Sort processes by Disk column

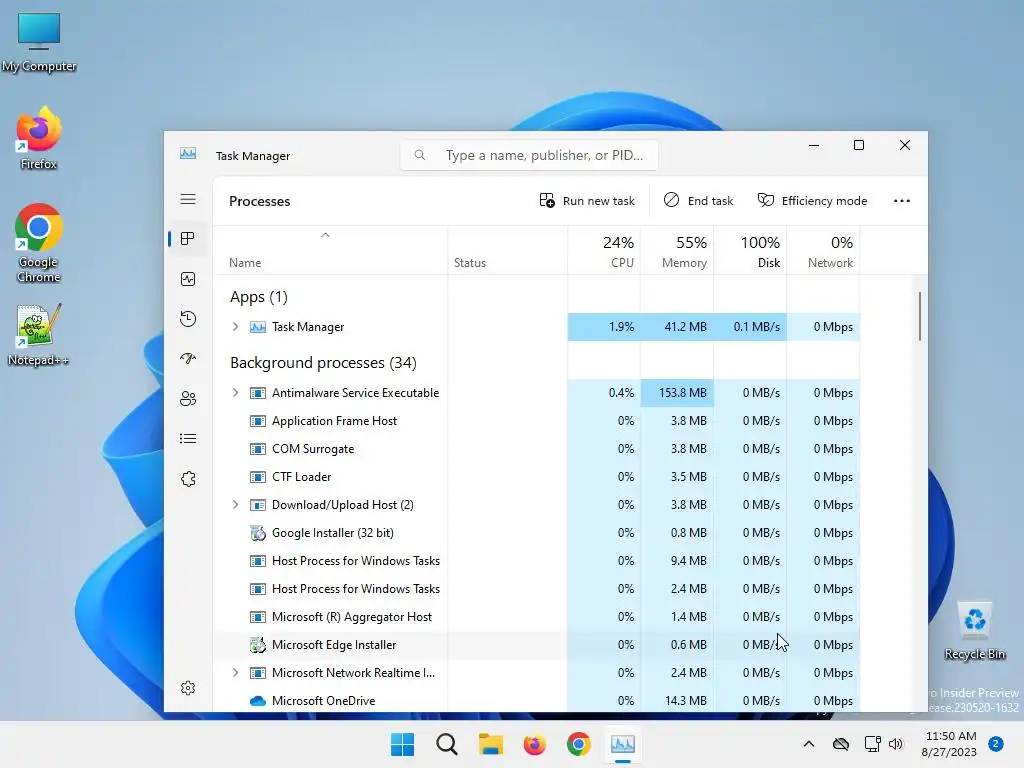750,251
